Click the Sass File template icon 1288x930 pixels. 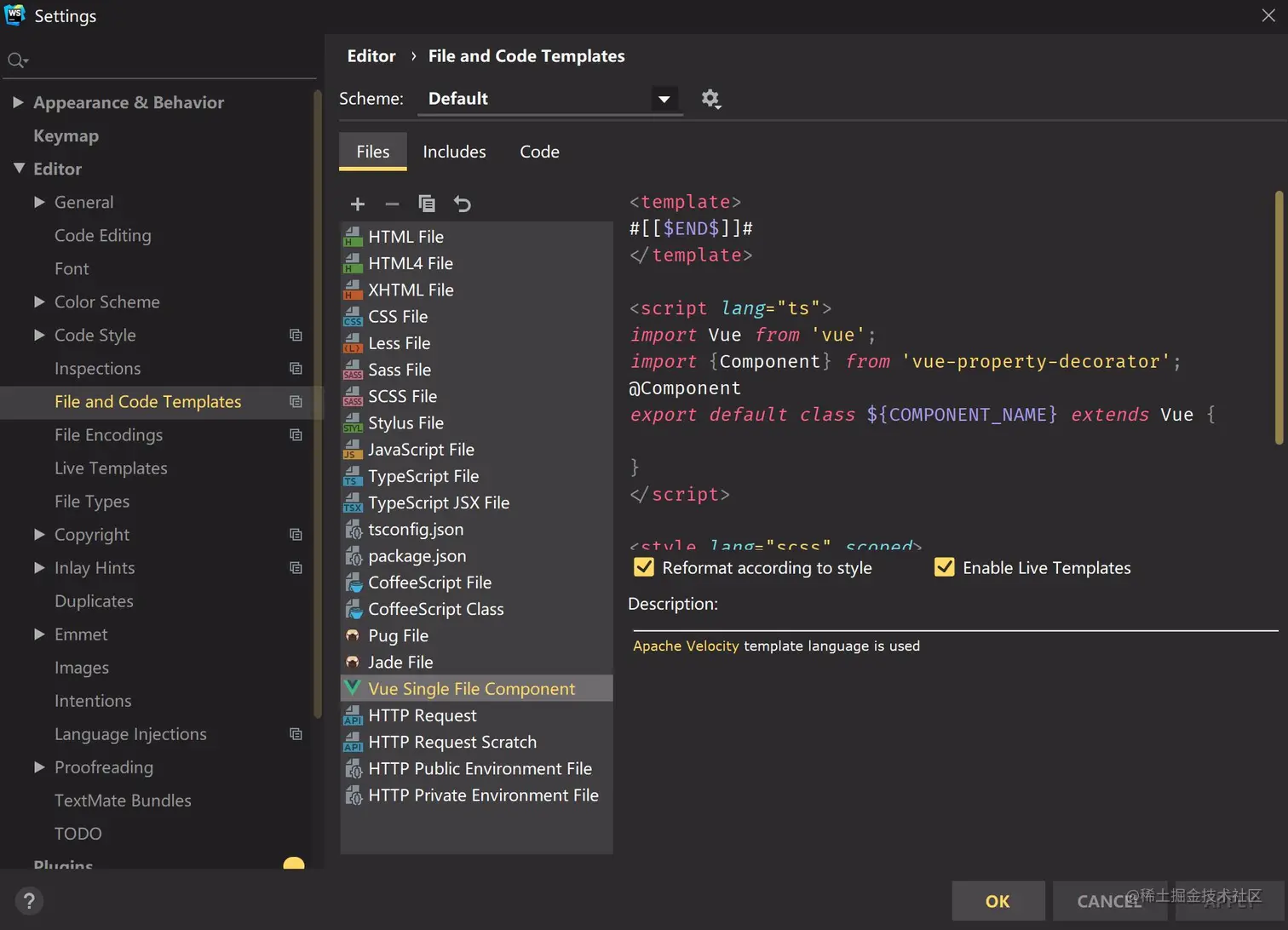tap(353, 370)
